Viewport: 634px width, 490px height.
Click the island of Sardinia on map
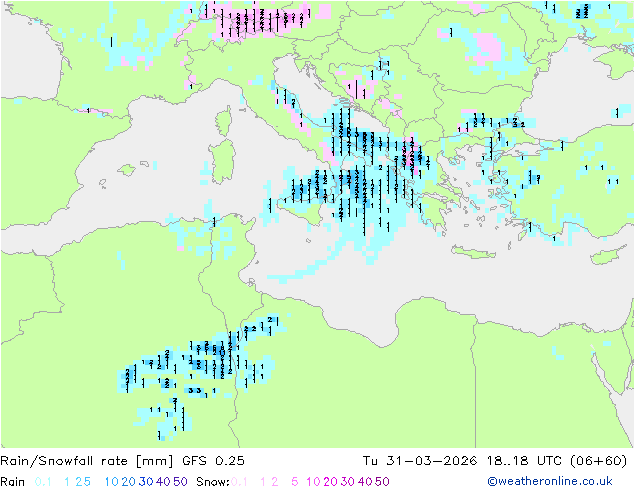(x=223, y=162)
